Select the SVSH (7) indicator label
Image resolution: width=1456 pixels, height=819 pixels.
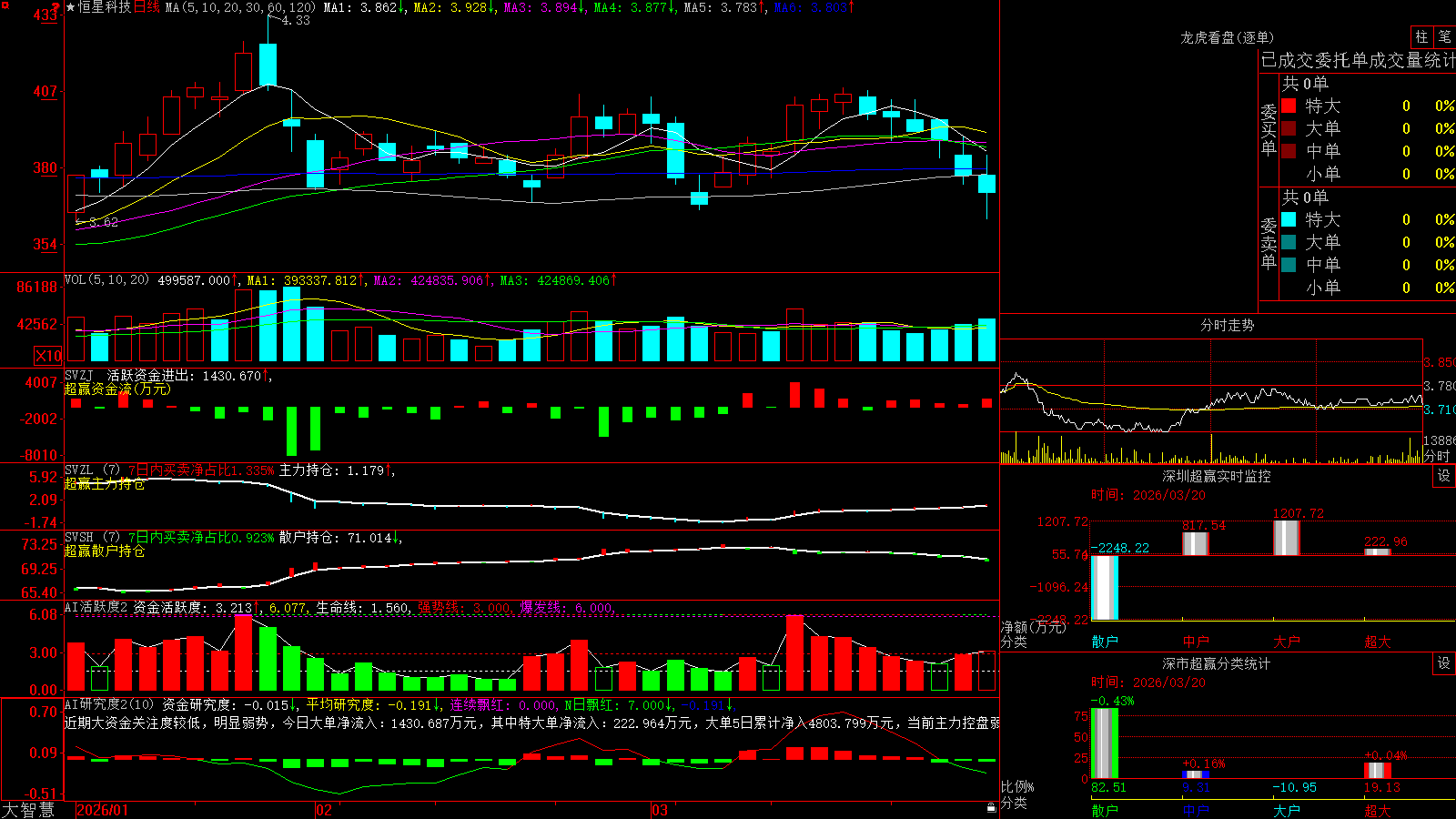[92, 538]
